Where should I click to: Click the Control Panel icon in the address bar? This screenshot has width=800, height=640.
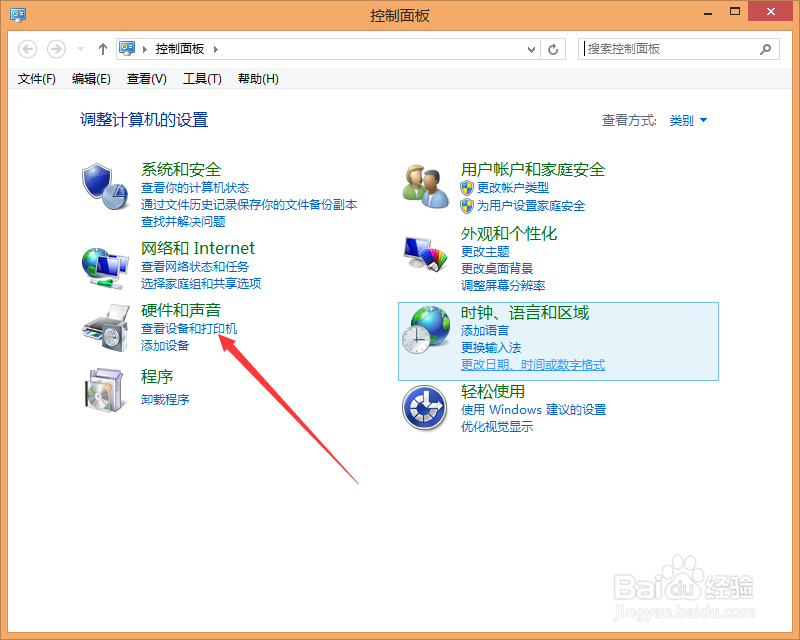pyautogui.click(x=128, y=48)
